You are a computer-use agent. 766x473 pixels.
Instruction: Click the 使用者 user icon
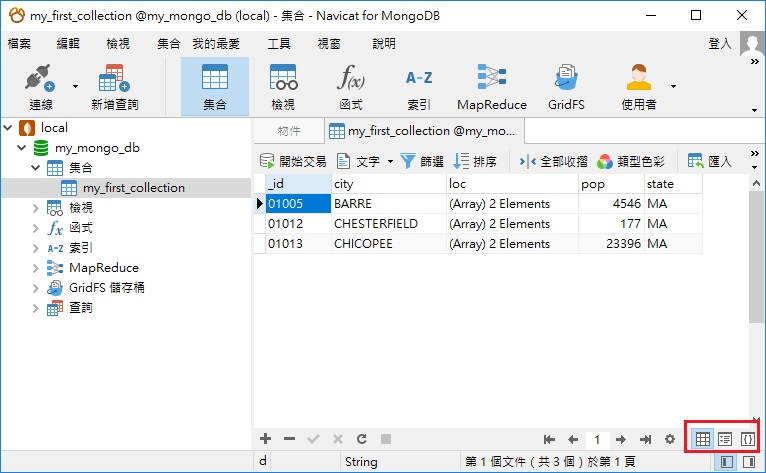click(x=638, y=80)
